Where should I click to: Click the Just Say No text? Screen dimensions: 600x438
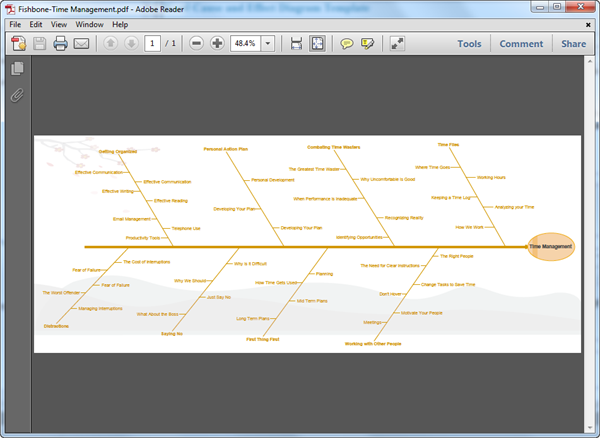click(219, 297)
